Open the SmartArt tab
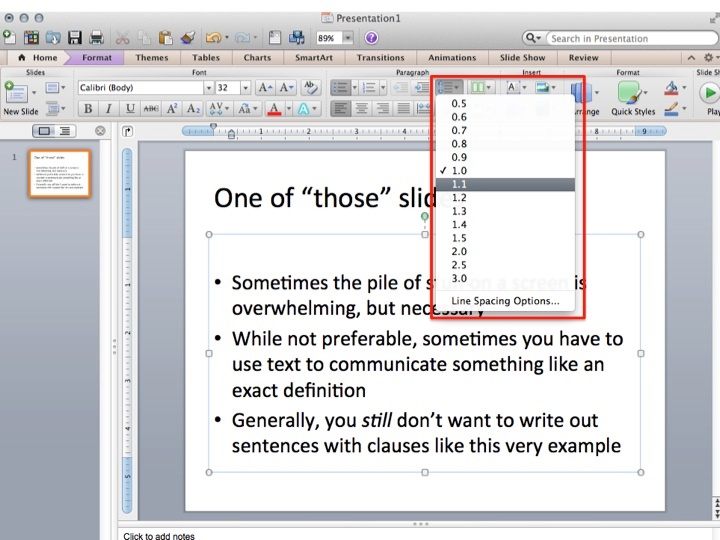Viewport: 720px width, 540px height. 314,57
